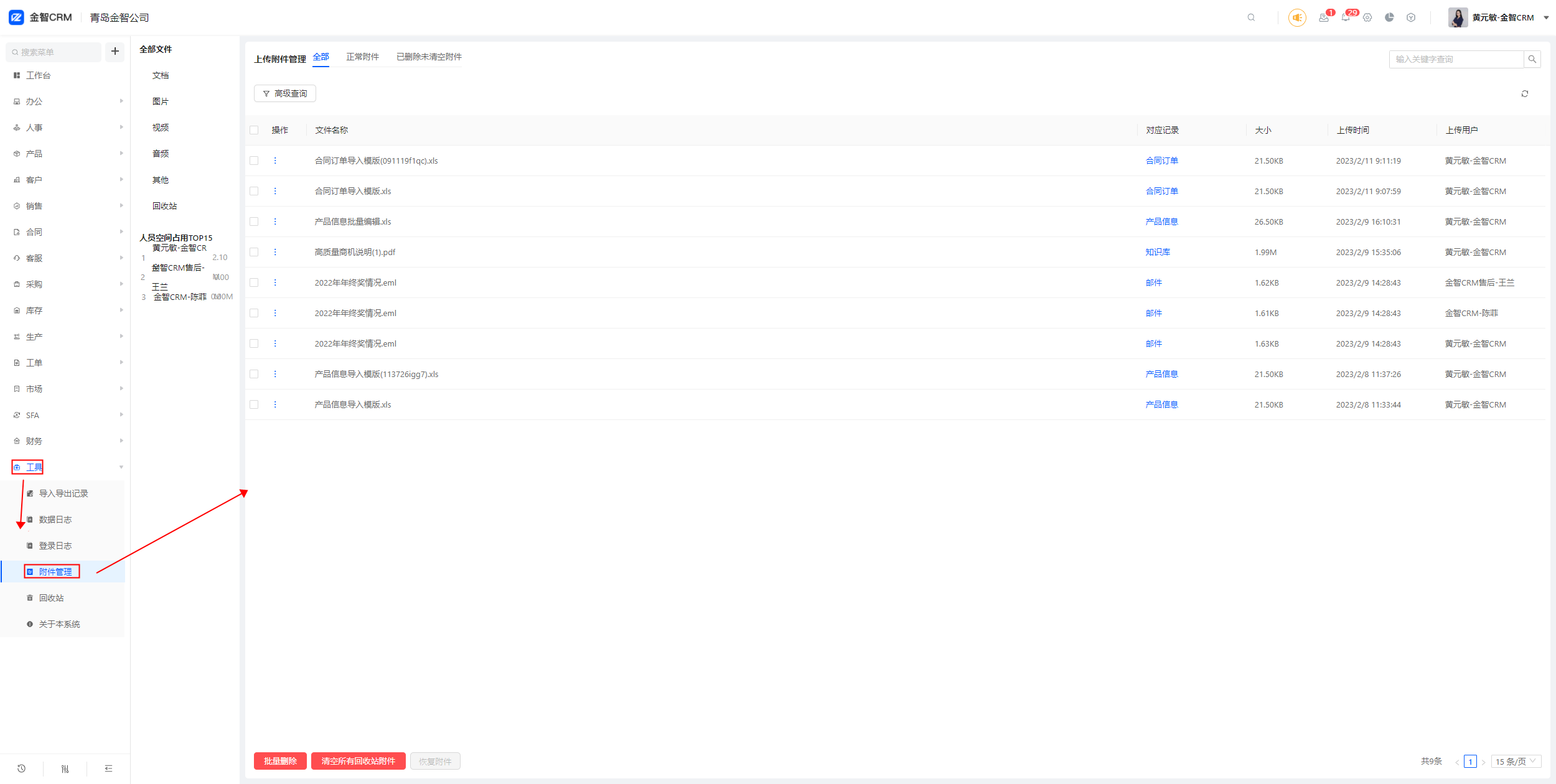Viewport: 1556px width, 784px height.
Task: Open the user account dropdown arrow
Action: tap(1546, 17)
